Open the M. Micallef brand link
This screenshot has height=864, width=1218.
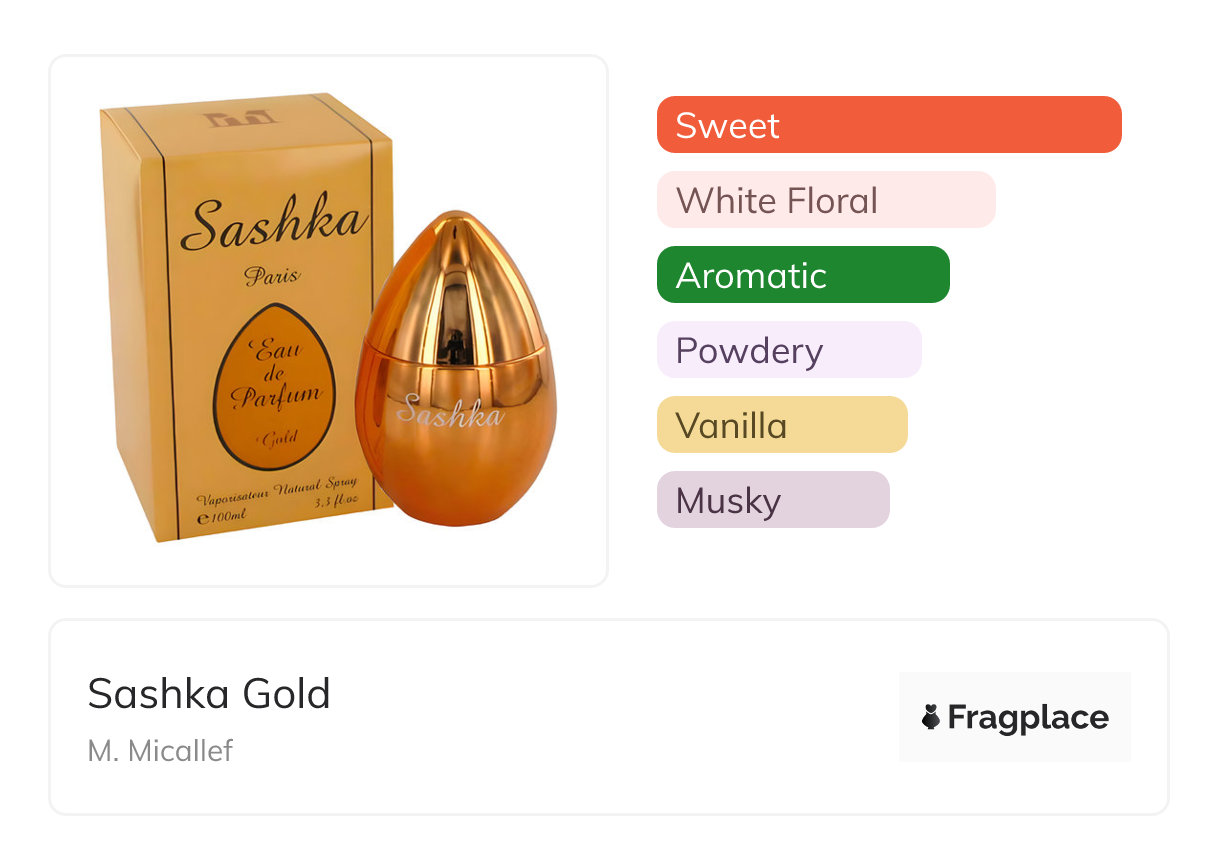coord(160,750)
